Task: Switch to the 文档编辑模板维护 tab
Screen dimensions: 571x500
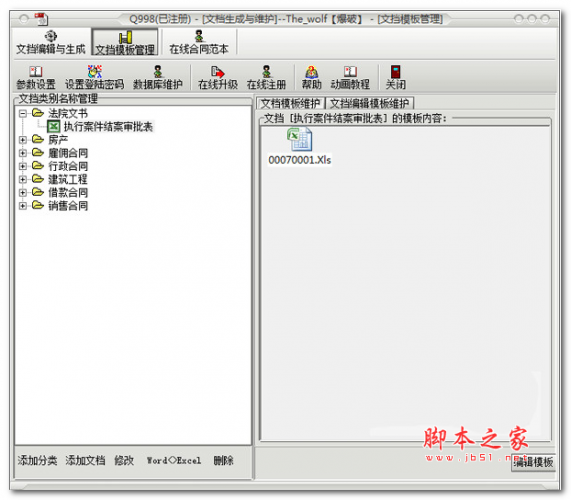Action: (x=370, y=103)
